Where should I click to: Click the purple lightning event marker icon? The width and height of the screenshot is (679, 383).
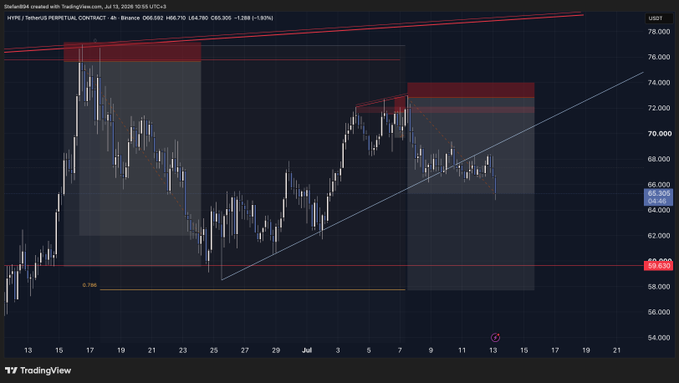[495, 337]
